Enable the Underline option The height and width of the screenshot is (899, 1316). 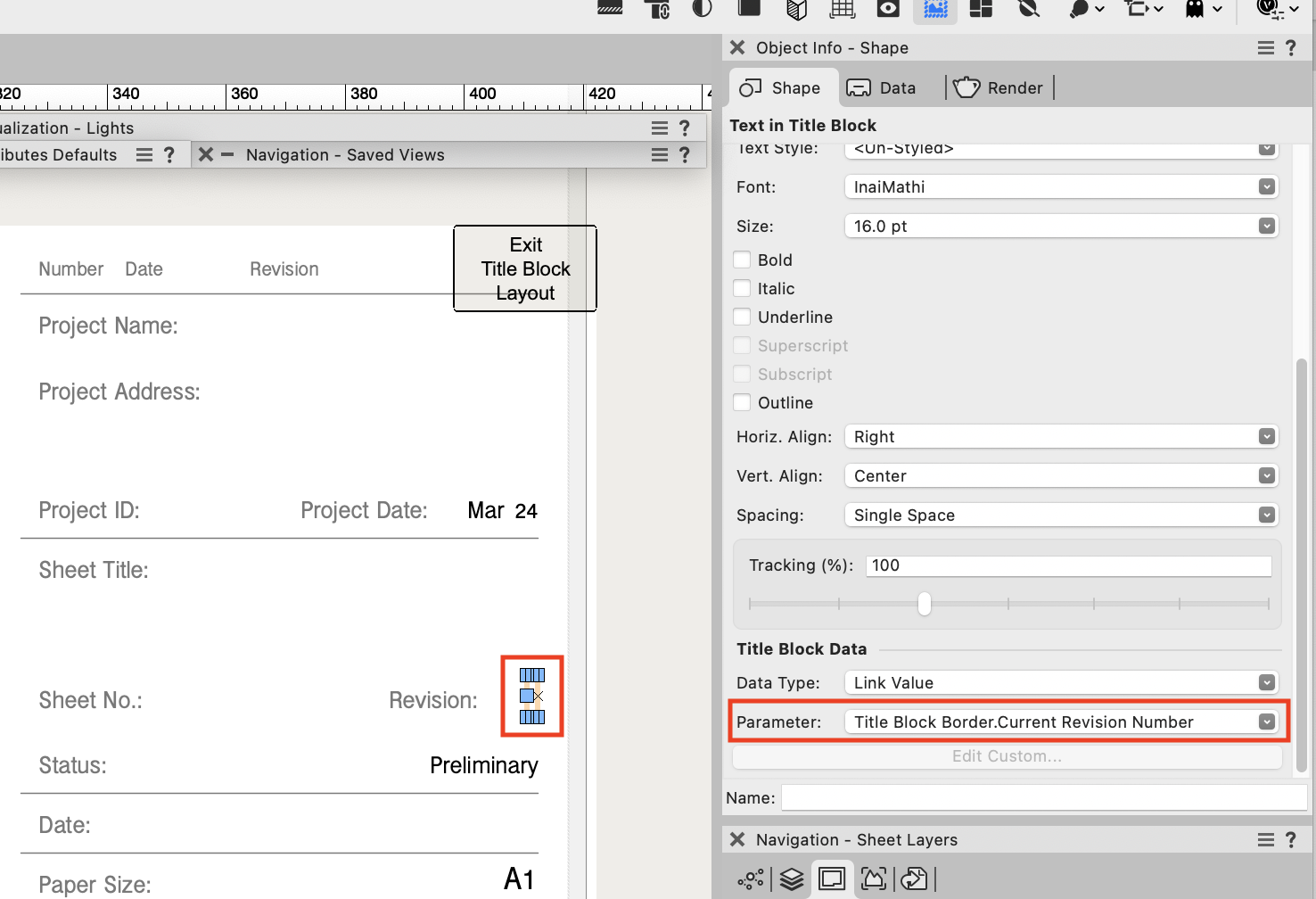(742, 317)
